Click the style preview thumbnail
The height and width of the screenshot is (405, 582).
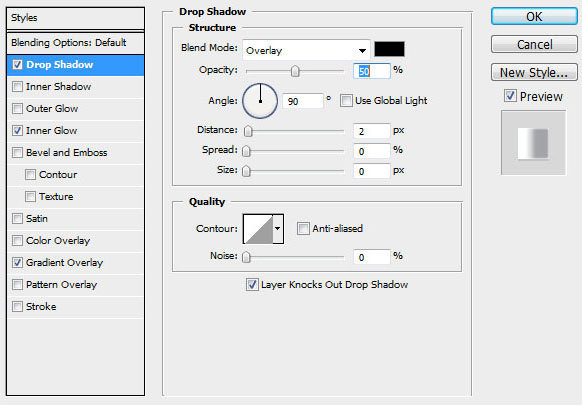coord(533,143)
